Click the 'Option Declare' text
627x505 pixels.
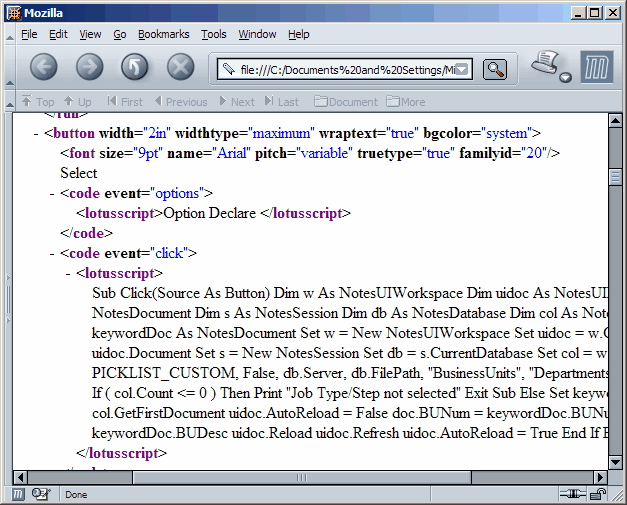(x=210, y=213)
